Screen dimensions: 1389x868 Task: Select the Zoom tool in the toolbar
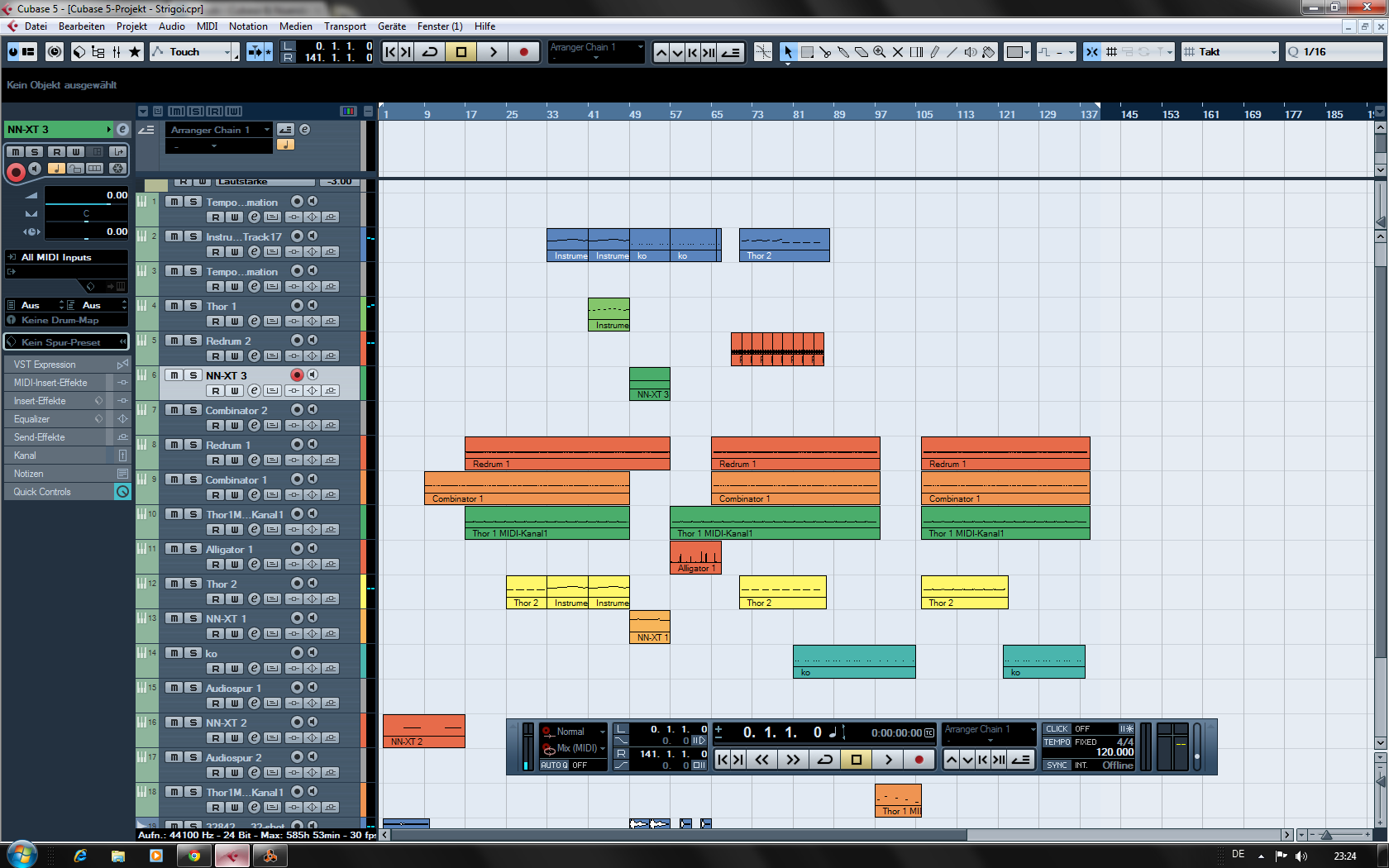(x=880, y=52)
